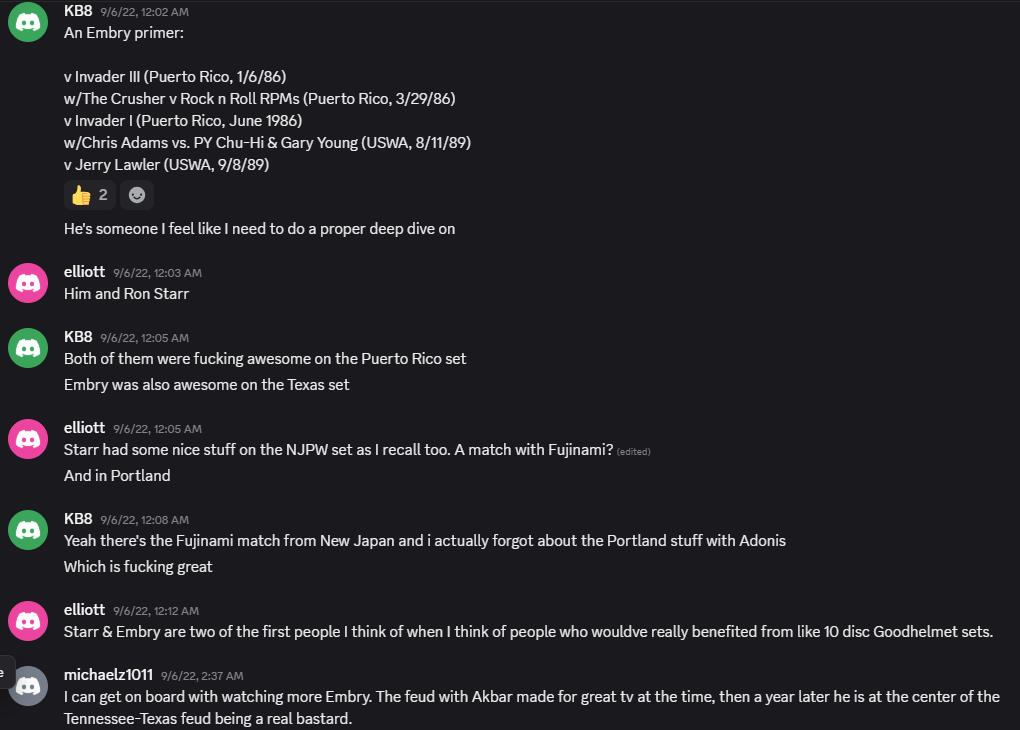1020x730 pixels.
Task: Open elliott's pink avatar on 12:05 AM message
Action: [28, 438]
